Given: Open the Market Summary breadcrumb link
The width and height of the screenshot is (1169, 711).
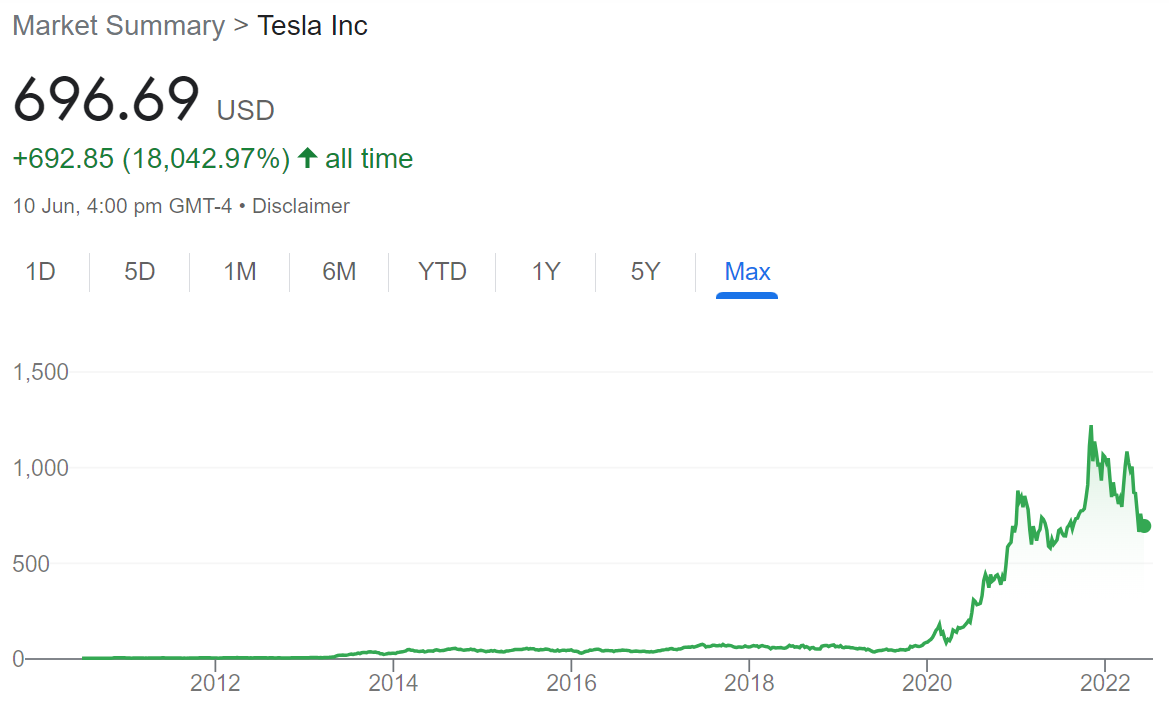Looking at the screenshot, I should point(119,25).
